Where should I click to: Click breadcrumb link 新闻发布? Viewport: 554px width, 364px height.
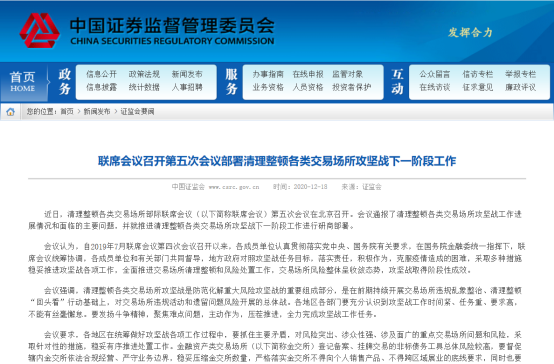click(x=97, y=112)
